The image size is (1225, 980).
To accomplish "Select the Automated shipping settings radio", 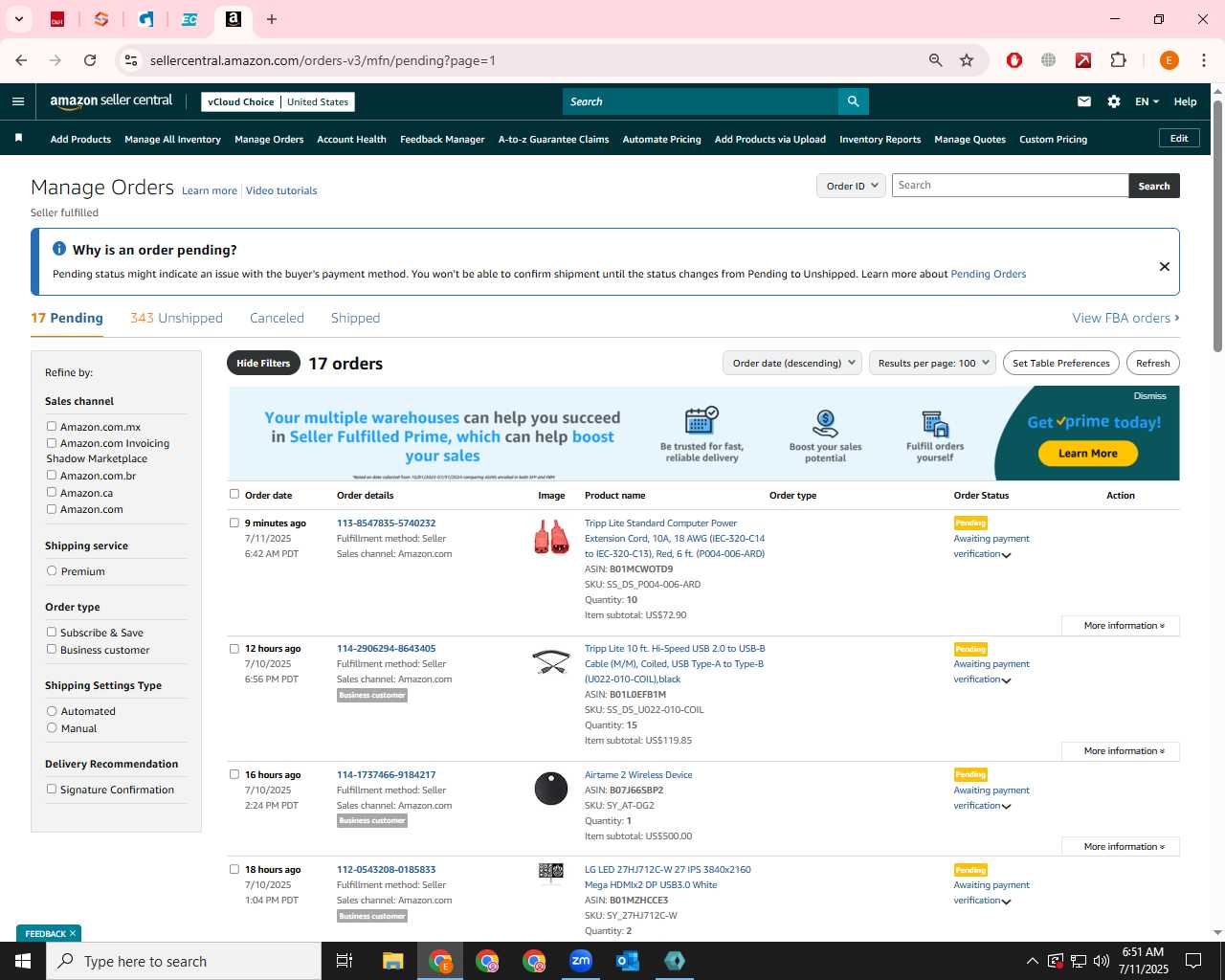I will [x=52, y=710].
